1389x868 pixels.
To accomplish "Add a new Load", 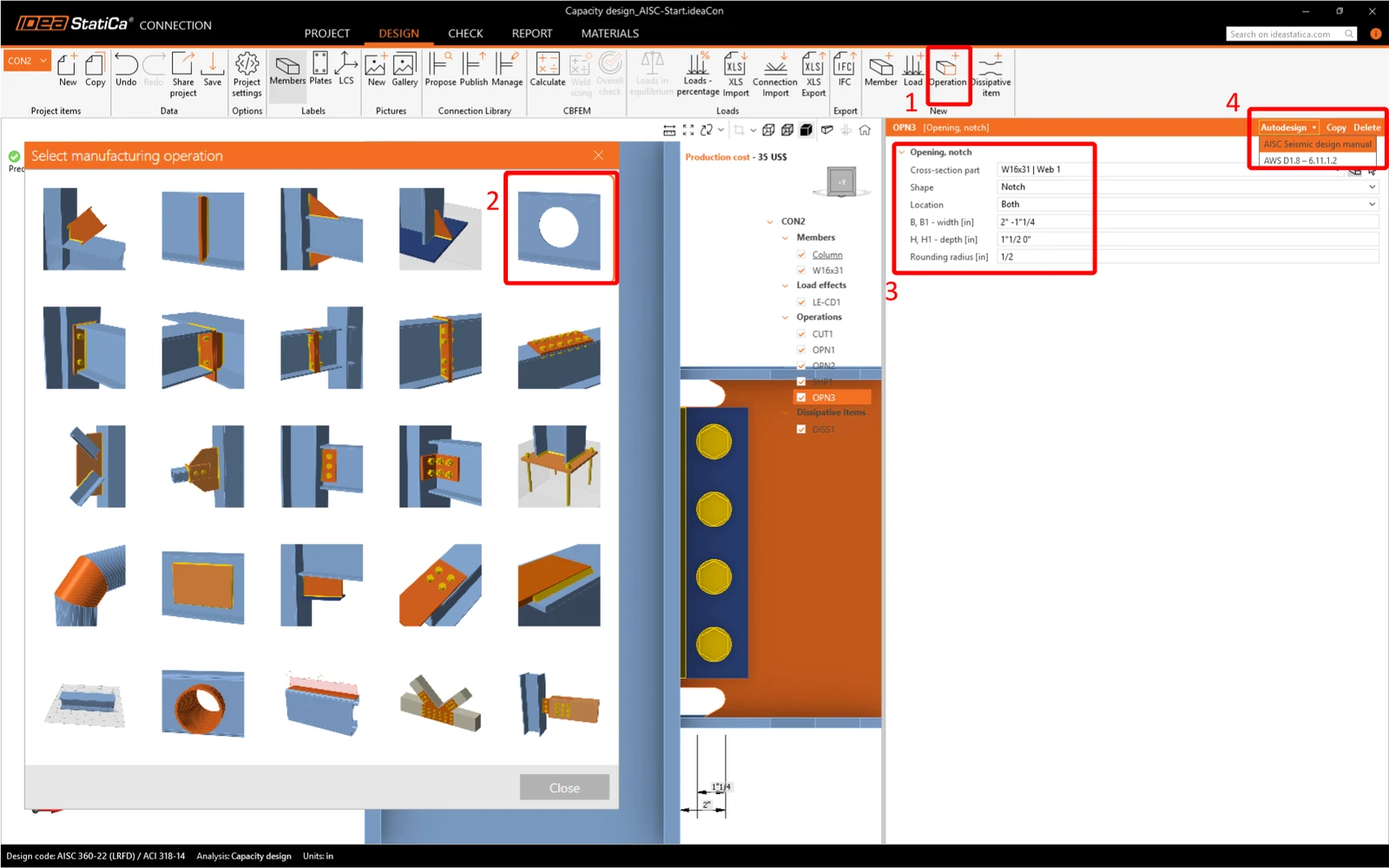I will point(913,69).
